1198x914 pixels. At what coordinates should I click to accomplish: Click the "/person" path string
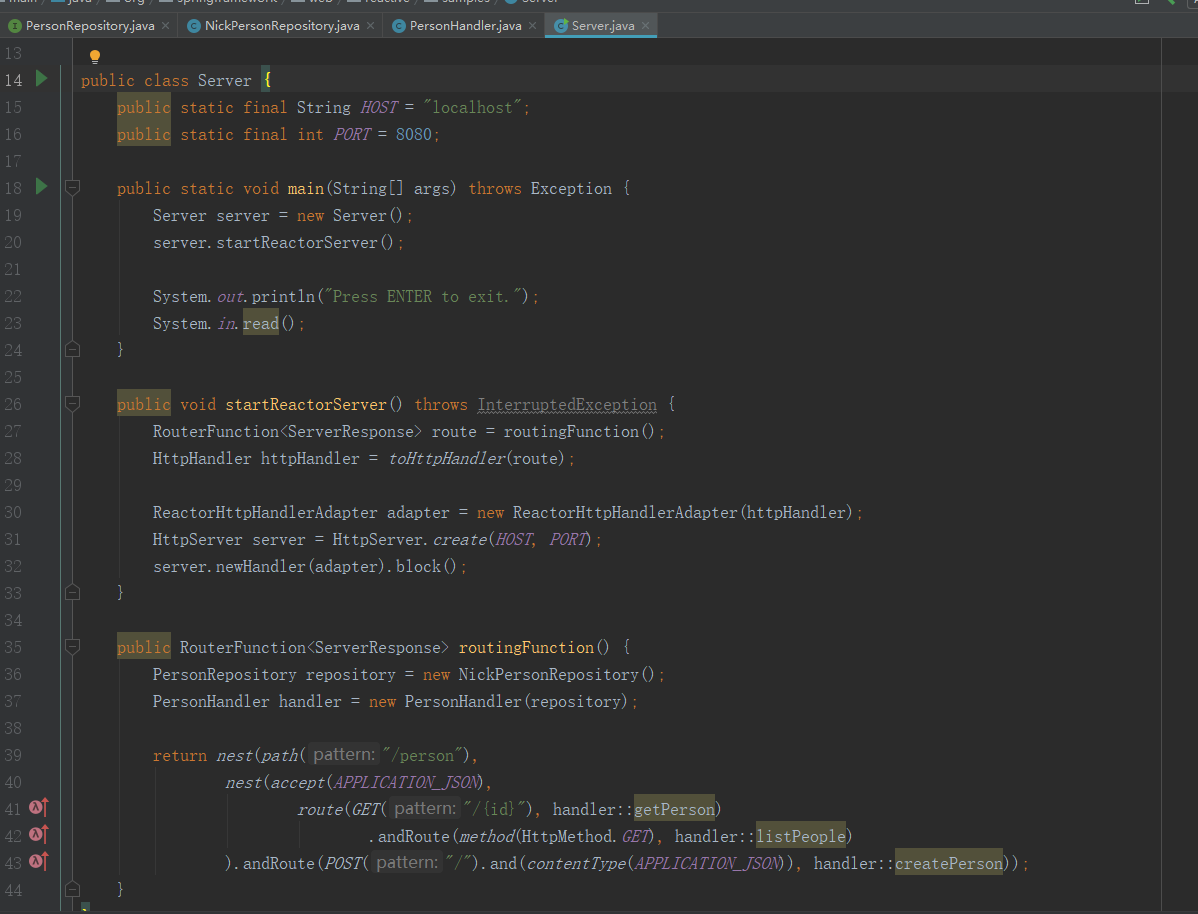pos(423,755)
